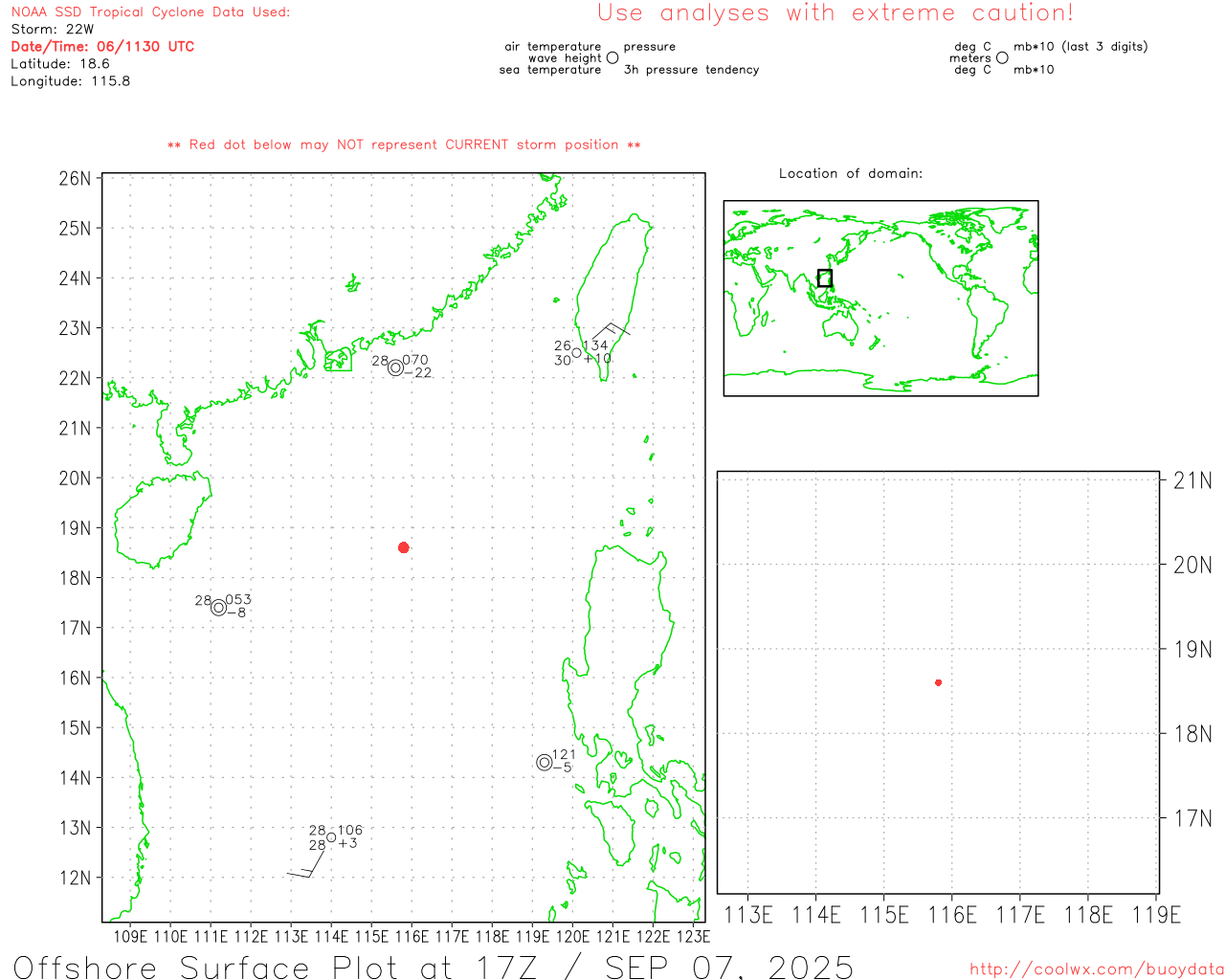Click the '116E' longitude label on main map

412,937
